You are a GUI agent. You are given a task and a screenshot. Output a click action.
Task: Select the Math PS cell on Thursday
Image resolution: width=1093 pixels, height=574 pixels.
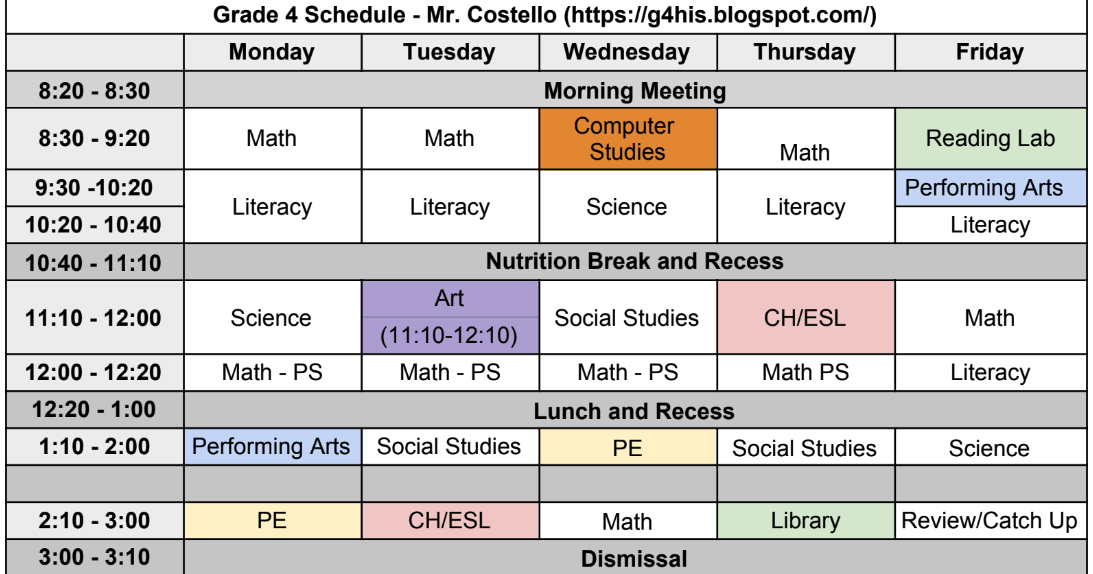tap(806, 372)
